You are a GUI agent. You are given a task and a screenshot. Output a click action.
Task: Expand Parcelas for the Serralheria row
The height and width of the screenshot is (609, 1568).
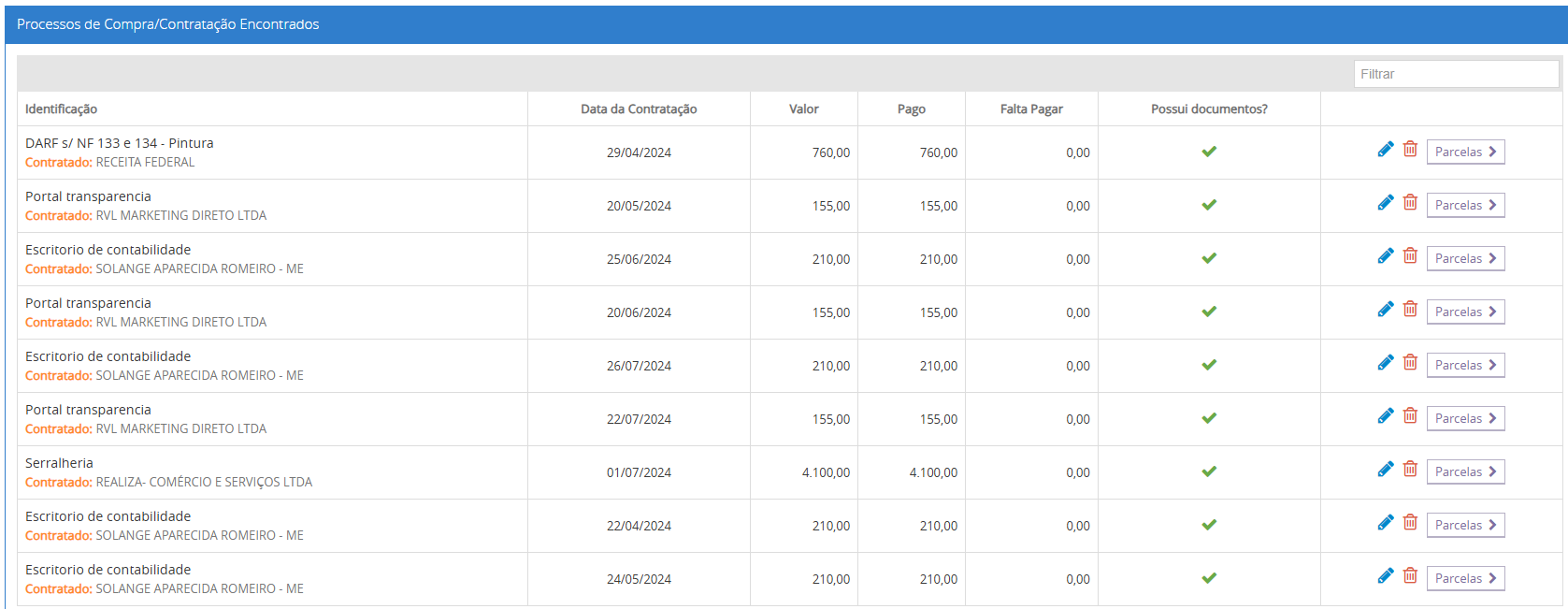point(1465,471)
